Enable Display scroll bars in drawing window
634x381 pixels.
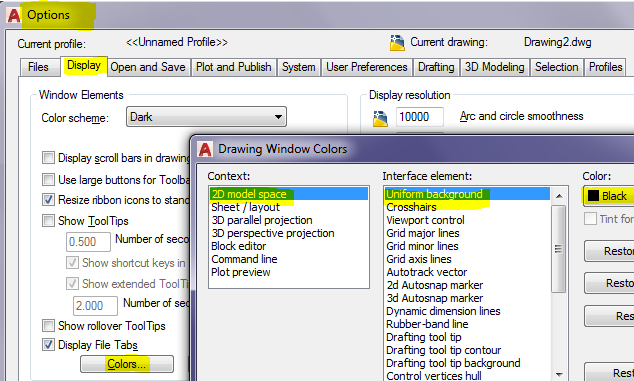pyautogui.click(x=49, y=157)
